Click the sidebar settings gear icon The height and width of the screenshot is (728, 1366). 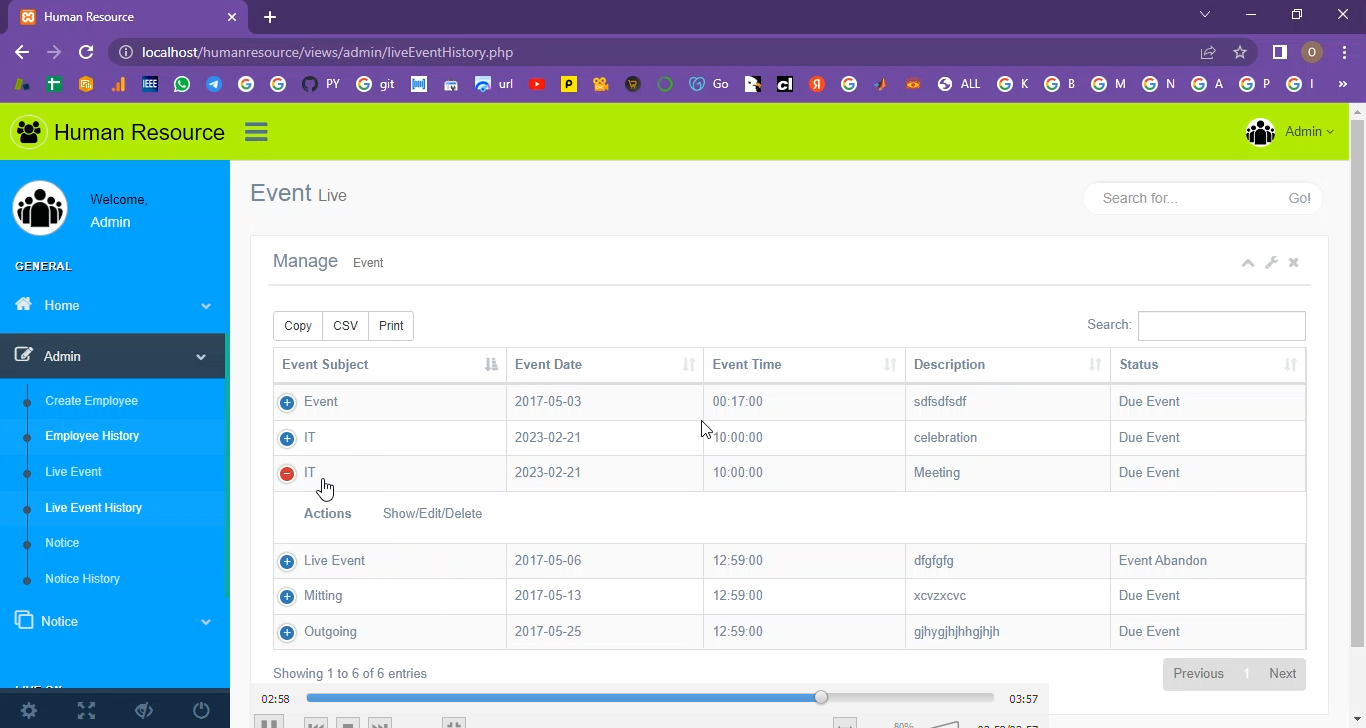[29, 710]
